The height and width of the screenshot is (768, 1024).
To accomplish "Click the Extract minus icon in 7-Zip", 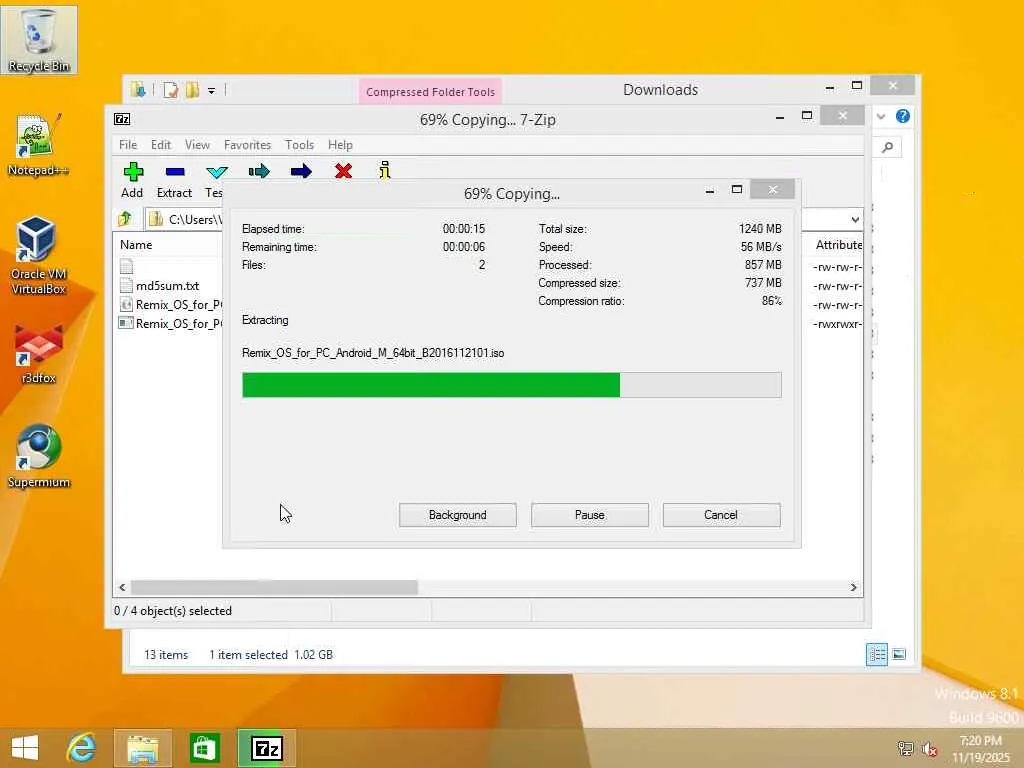I will 174,172.
